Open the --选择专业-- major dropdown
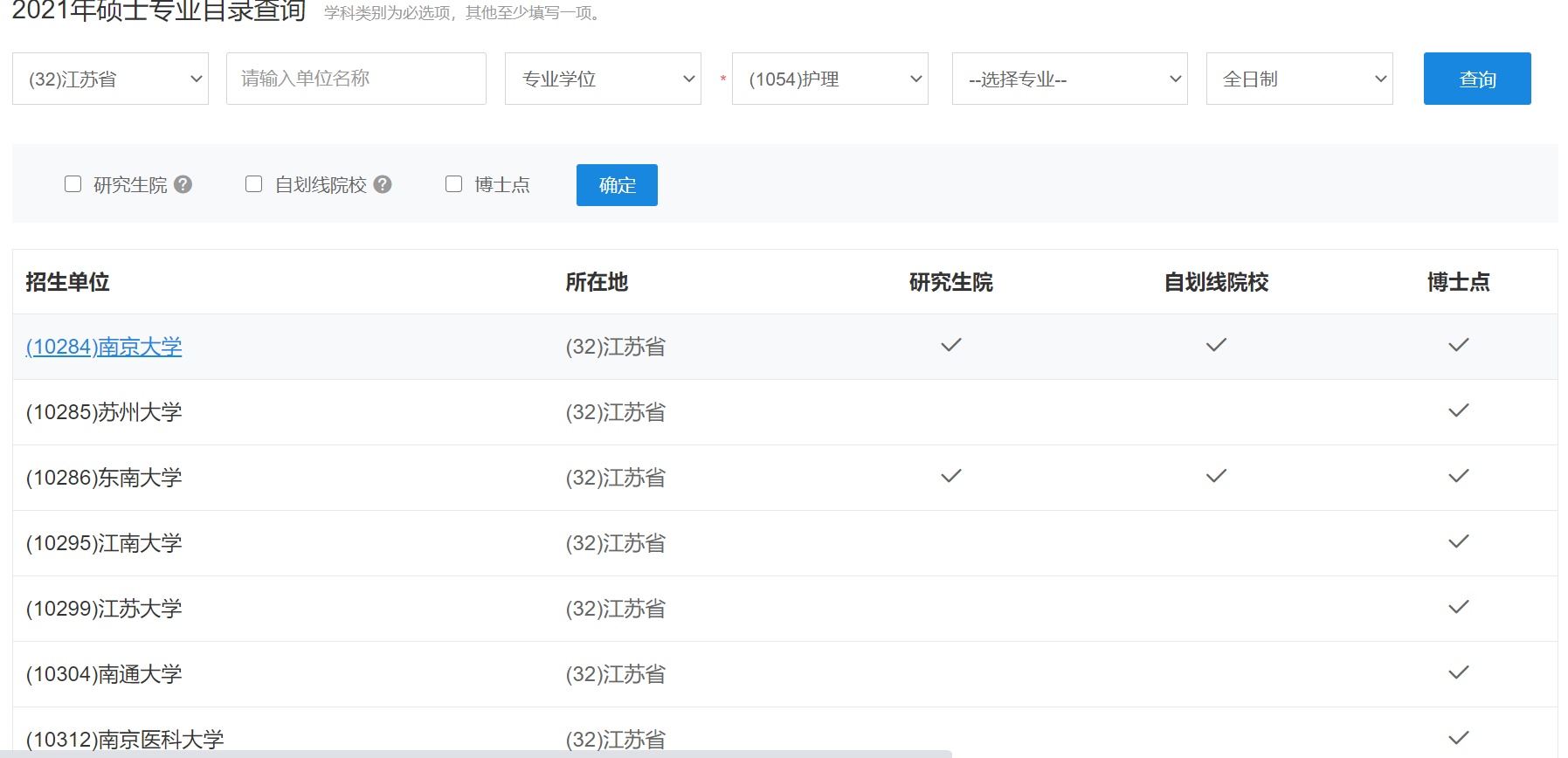 (x=1070, y=79)
